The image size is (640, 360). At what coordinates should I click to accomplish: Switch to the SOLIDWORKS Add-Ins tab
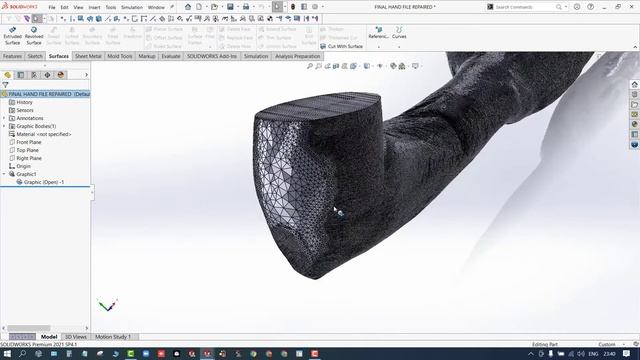click(x=212, y=56)
